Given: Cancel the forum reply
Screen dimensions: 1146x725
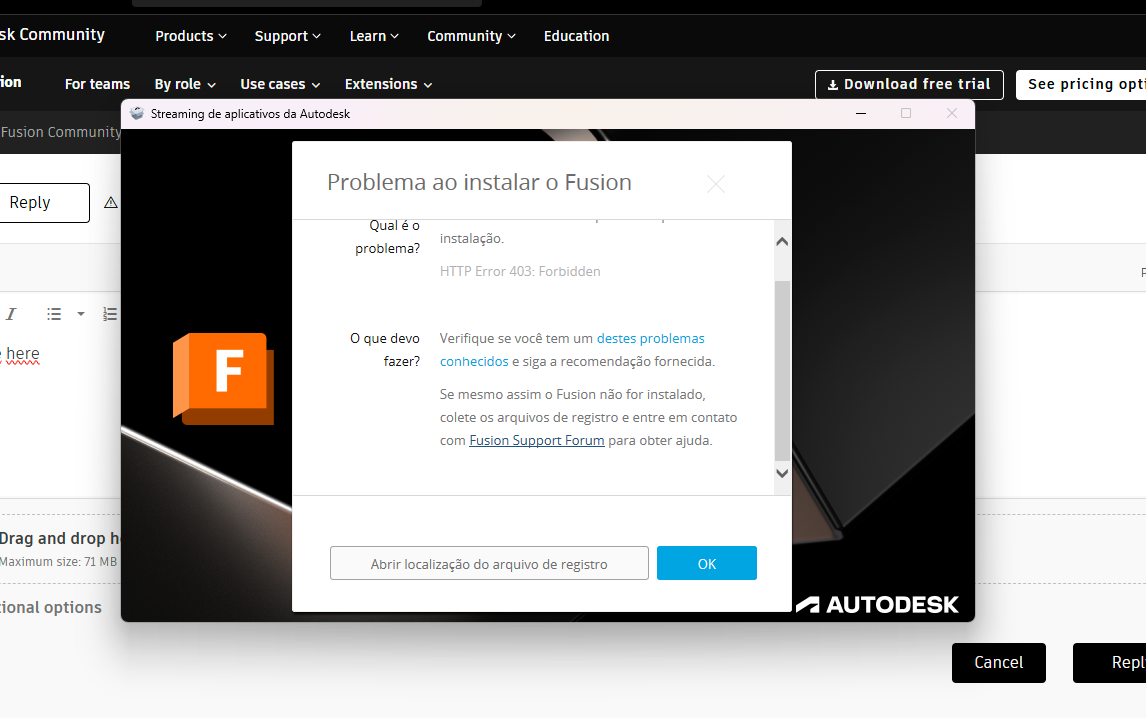Looking at the screenshot, I should 998,662.
